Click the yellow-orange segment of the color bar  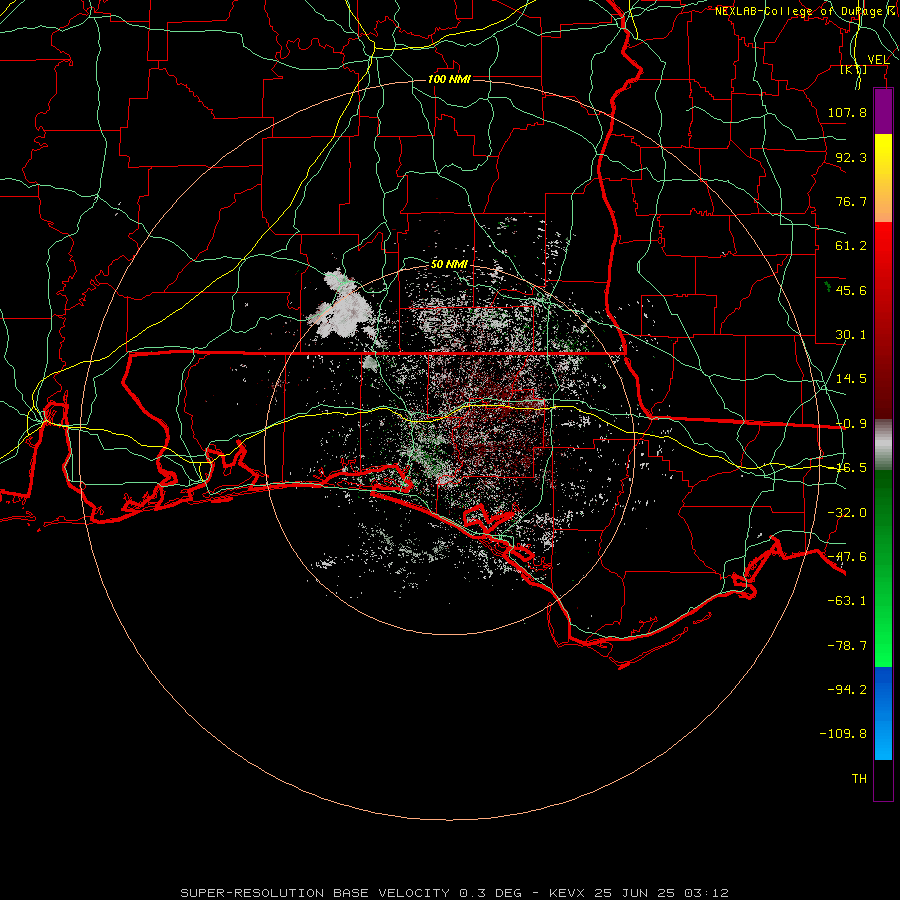pos(883,178)
